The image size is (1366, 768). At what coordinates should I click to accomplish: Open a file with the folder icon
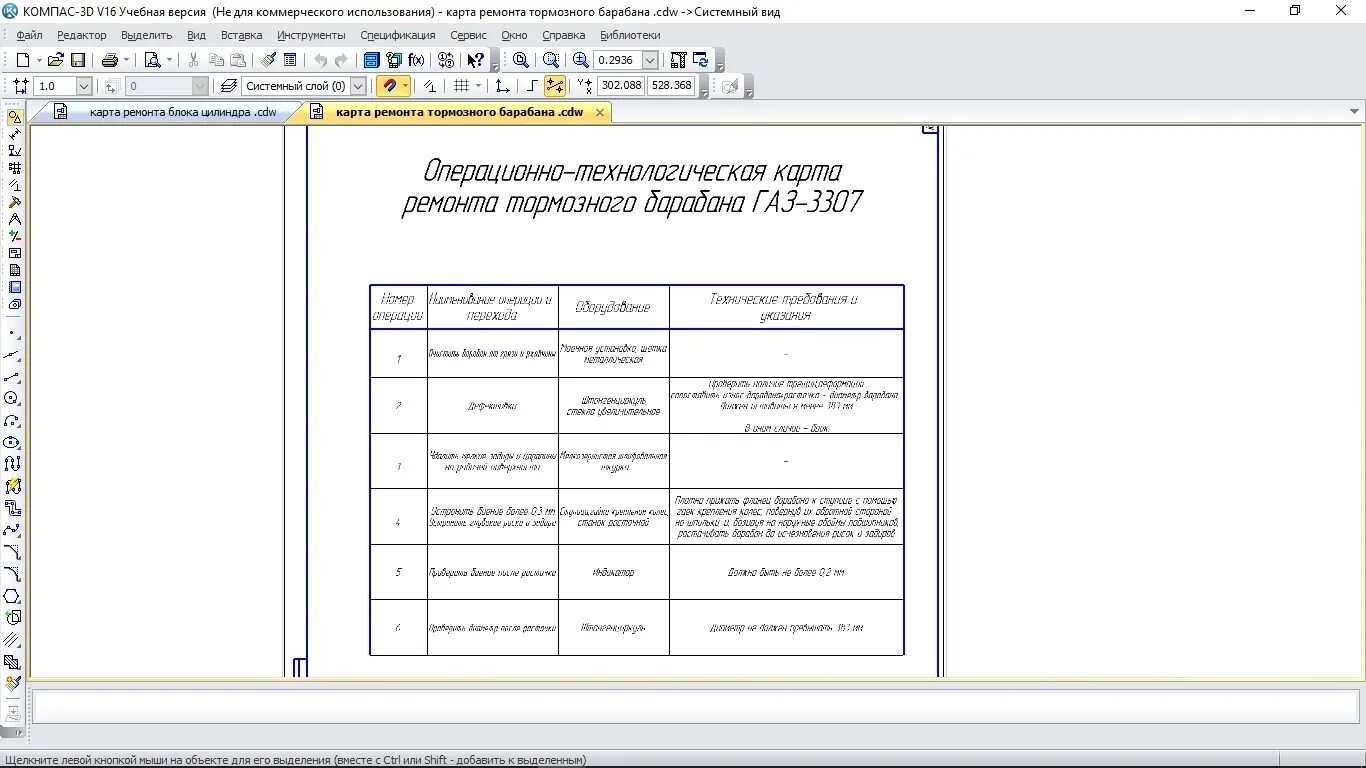click(56, 60)
